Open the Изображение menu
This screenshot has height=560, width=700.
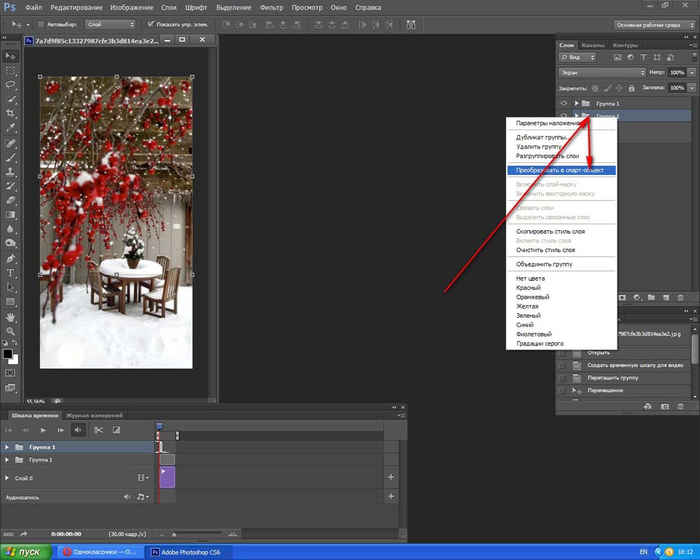[132, 8]
